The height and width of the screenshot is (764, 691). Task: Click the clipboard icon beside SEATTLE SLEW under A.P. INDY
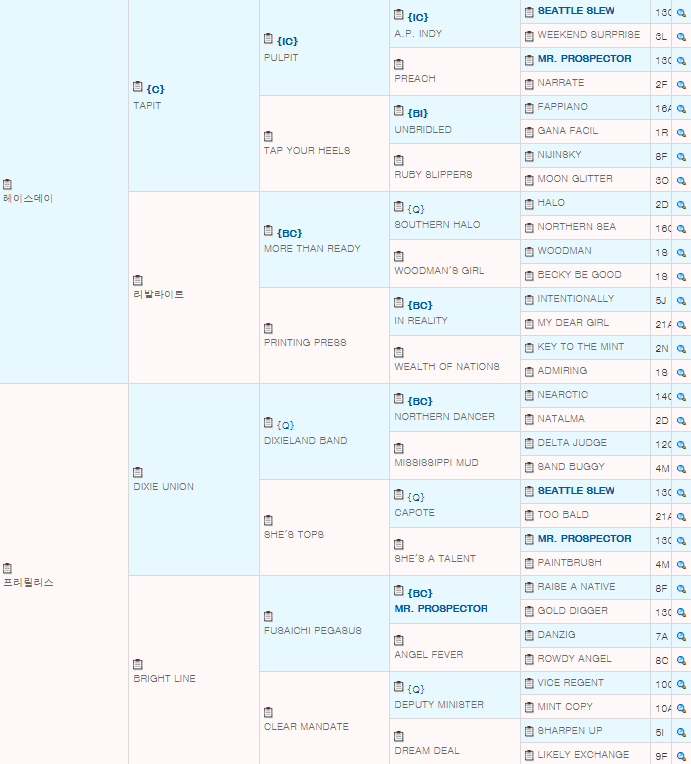(x=529, y=12)
